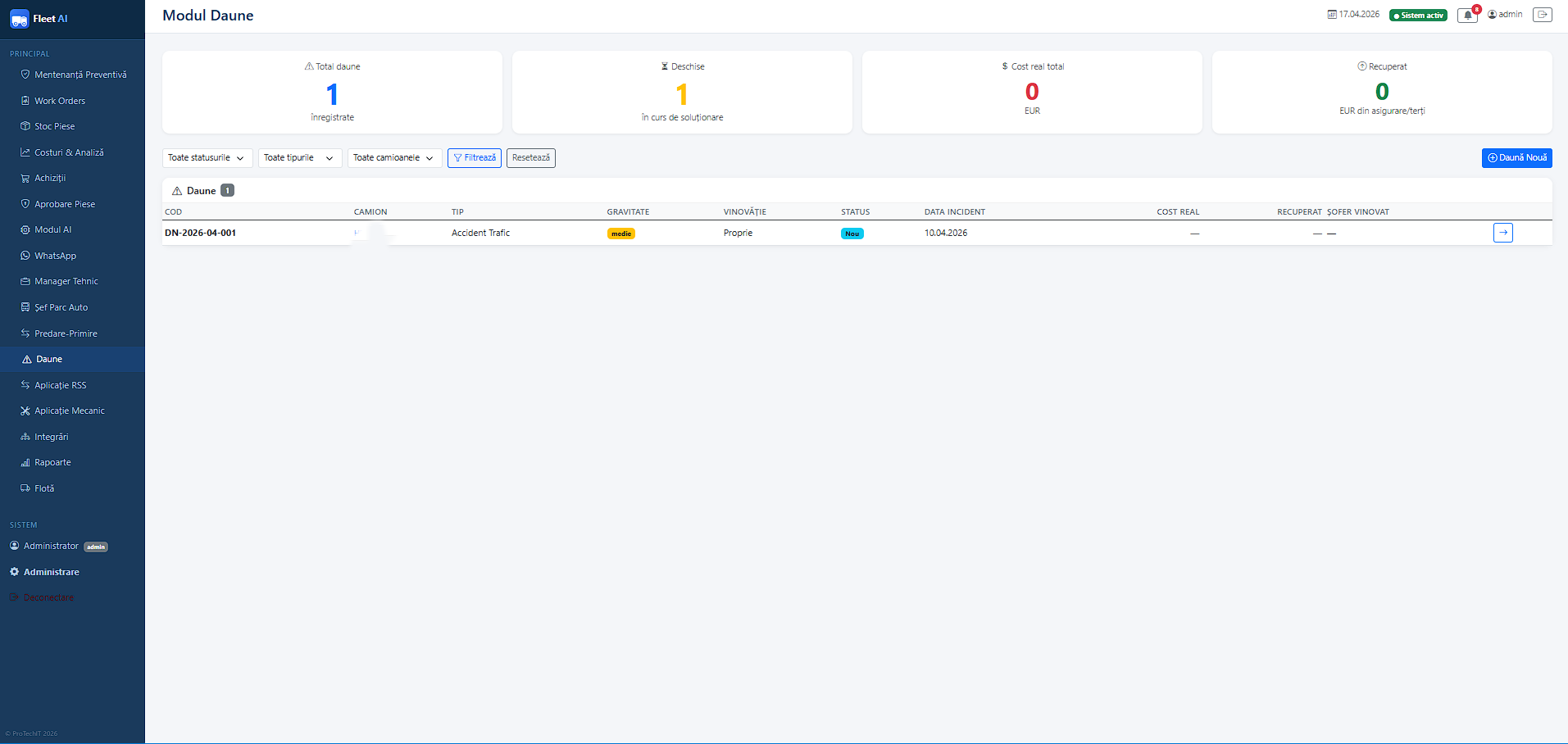Open Mentenanță Preventivă menu
The height and width of the screenshot is (744, 1568).
[x=72, y=75]
